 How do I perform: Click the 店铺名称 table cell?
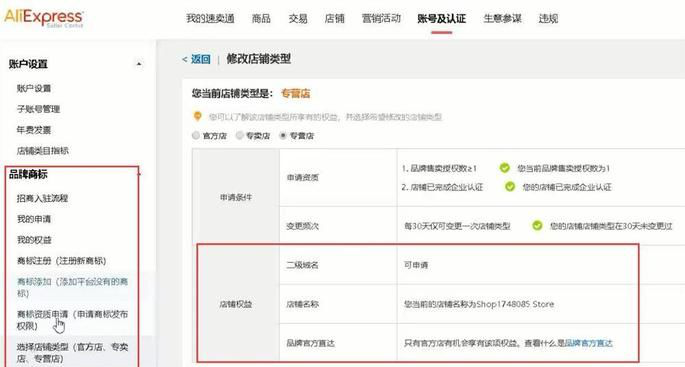pos(338,304)
